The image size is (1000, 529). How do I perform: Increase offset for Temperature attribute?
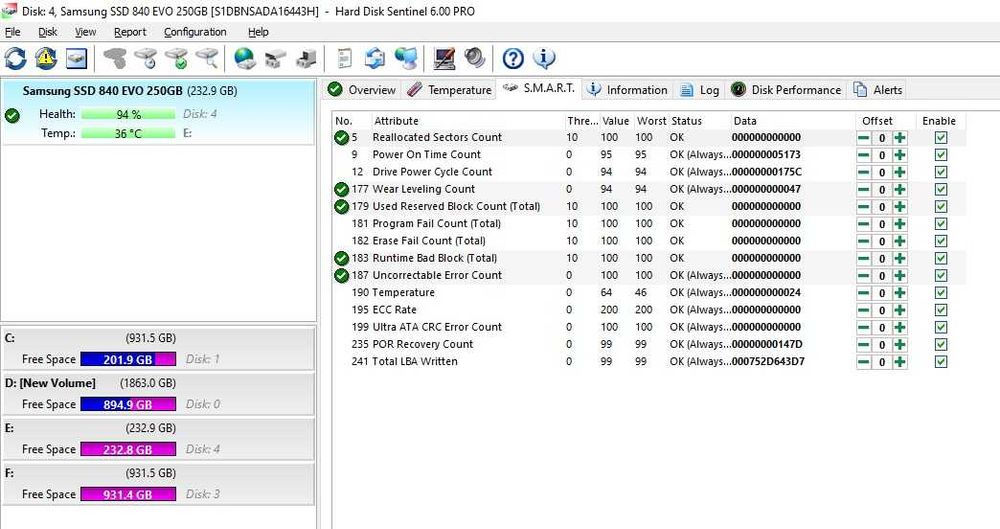click(x=900, y=293)
